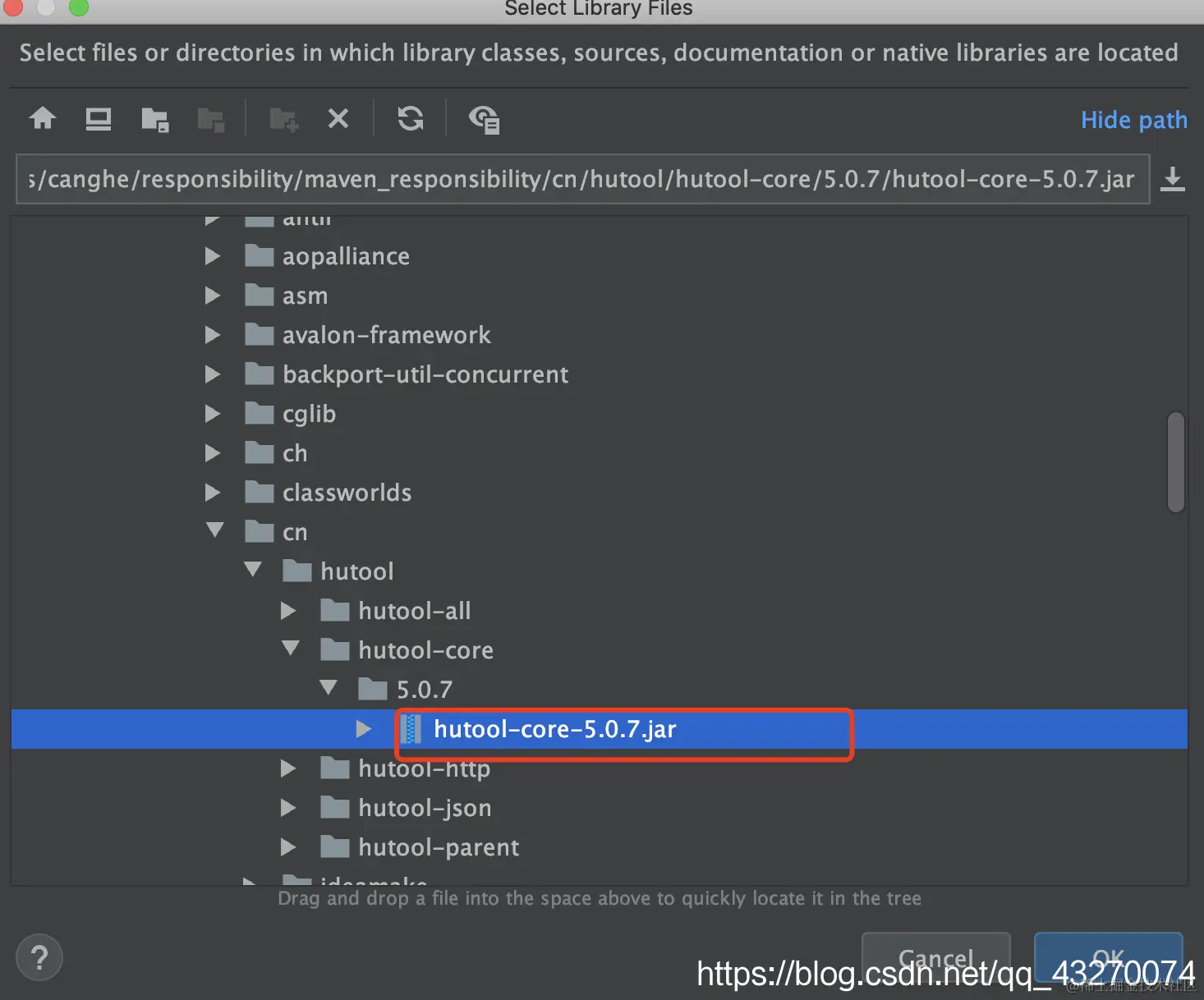Image resolution: width=1204 pixels, height=1000 pixels.
Task: Click the file tree vertical scrollbar thumb
Action: click(x=1176, y=462)
